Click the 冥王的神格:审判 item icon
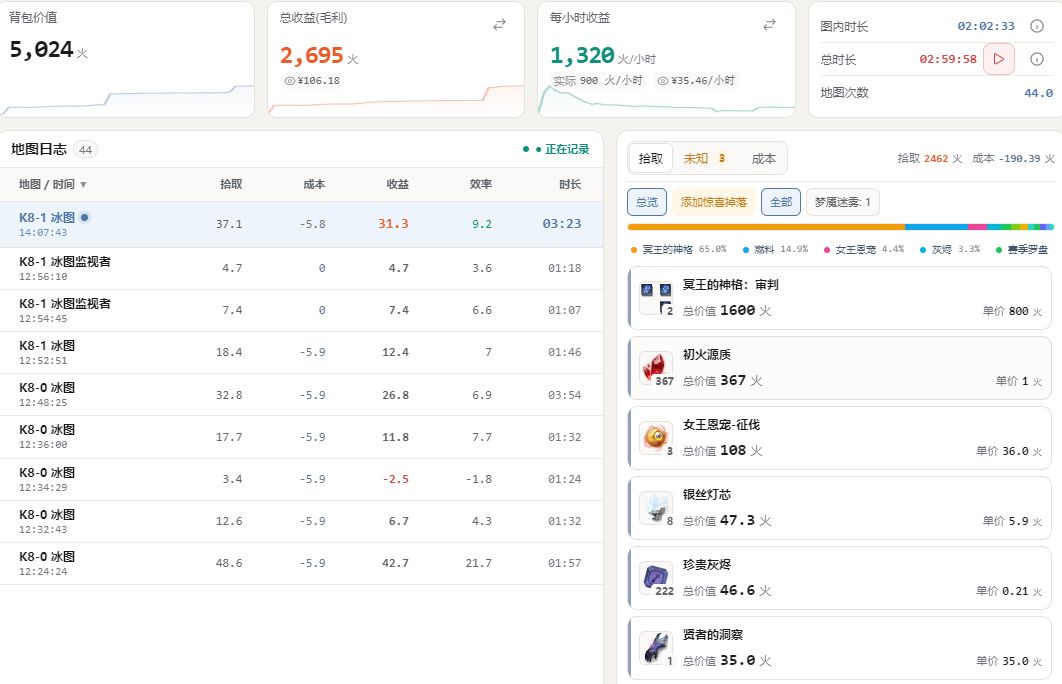This screenshot has width=1062, height=684. [x=656, y=298]
